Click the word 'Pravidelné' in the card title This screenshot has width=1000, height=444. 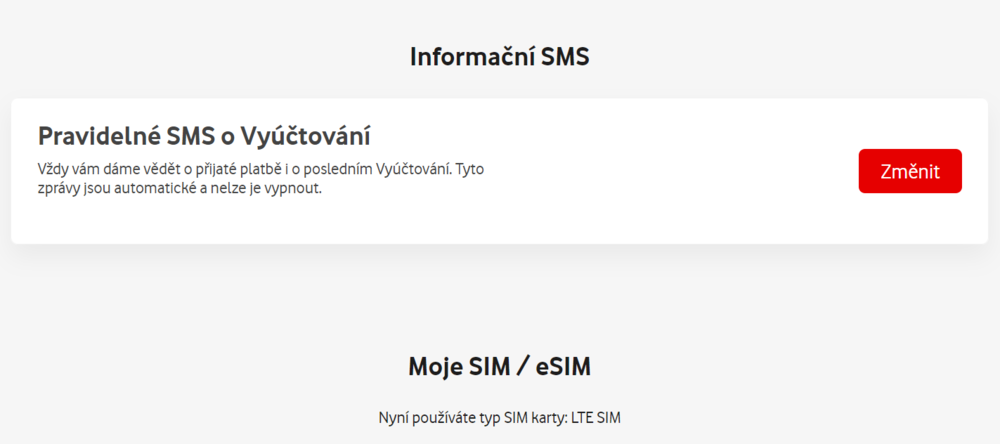(x=95, y=136)
